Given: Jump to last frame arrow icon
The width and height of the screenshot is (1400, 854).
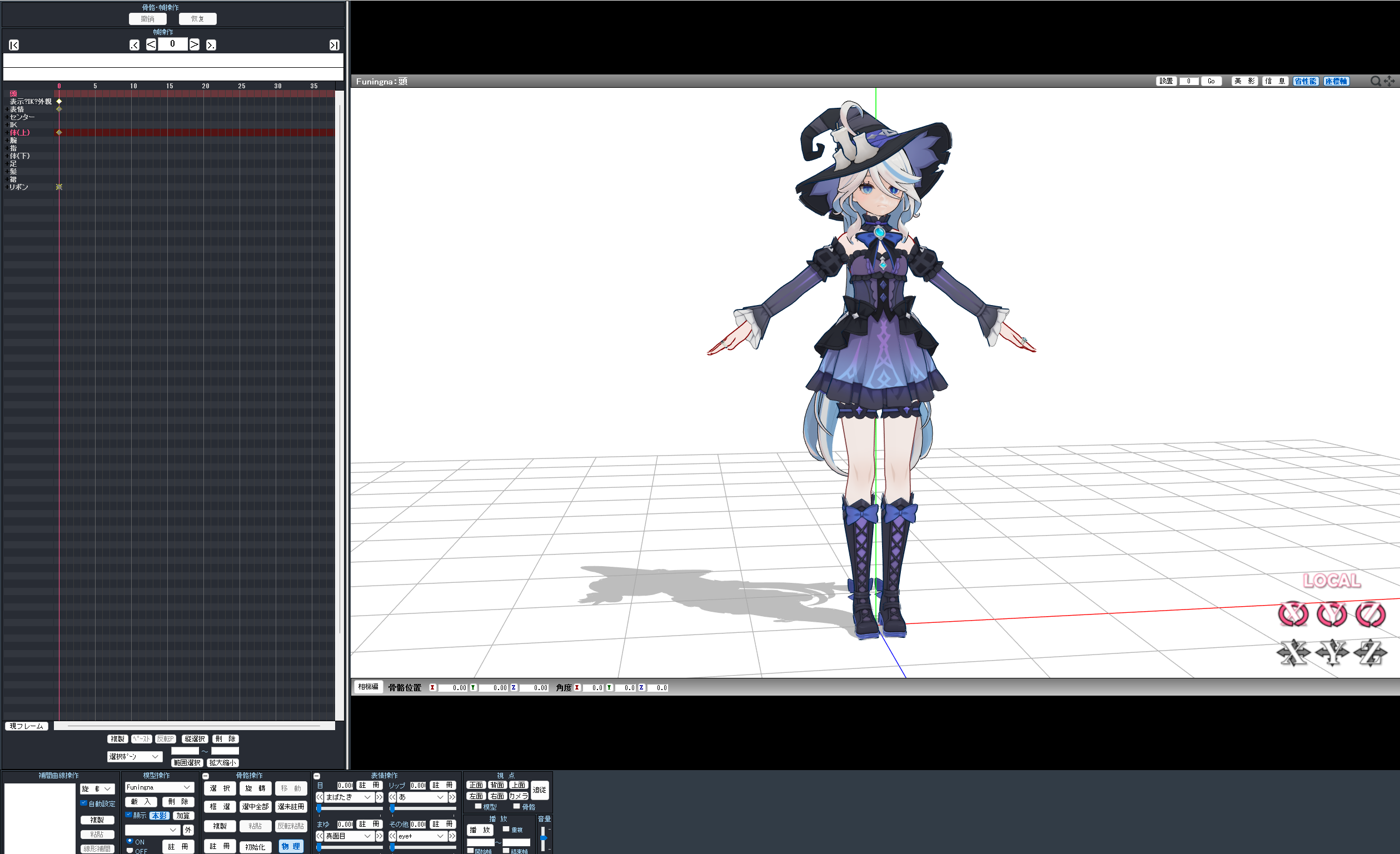Looking at the screenshot, I should point(334,45).
